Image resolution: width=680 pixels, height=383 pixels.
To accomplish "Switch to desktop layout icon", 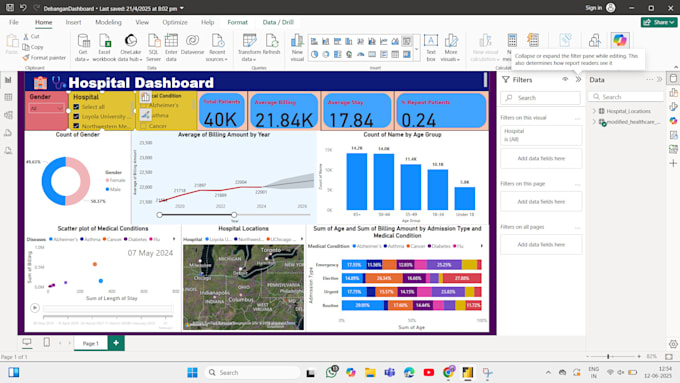I will [x=27, y=342].
